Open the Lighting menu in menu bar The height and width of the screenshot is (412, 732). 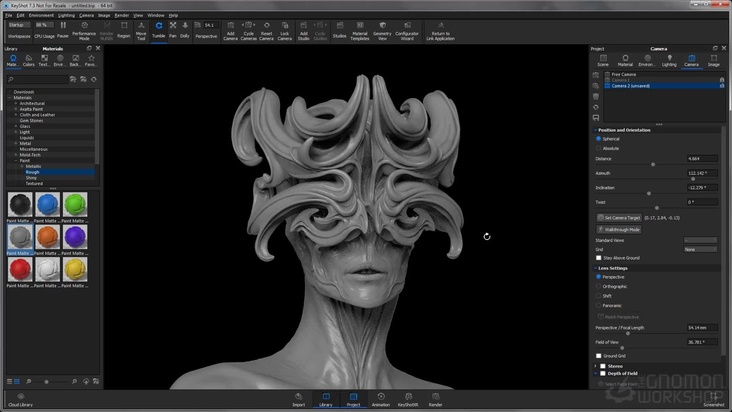click(66, 16)
